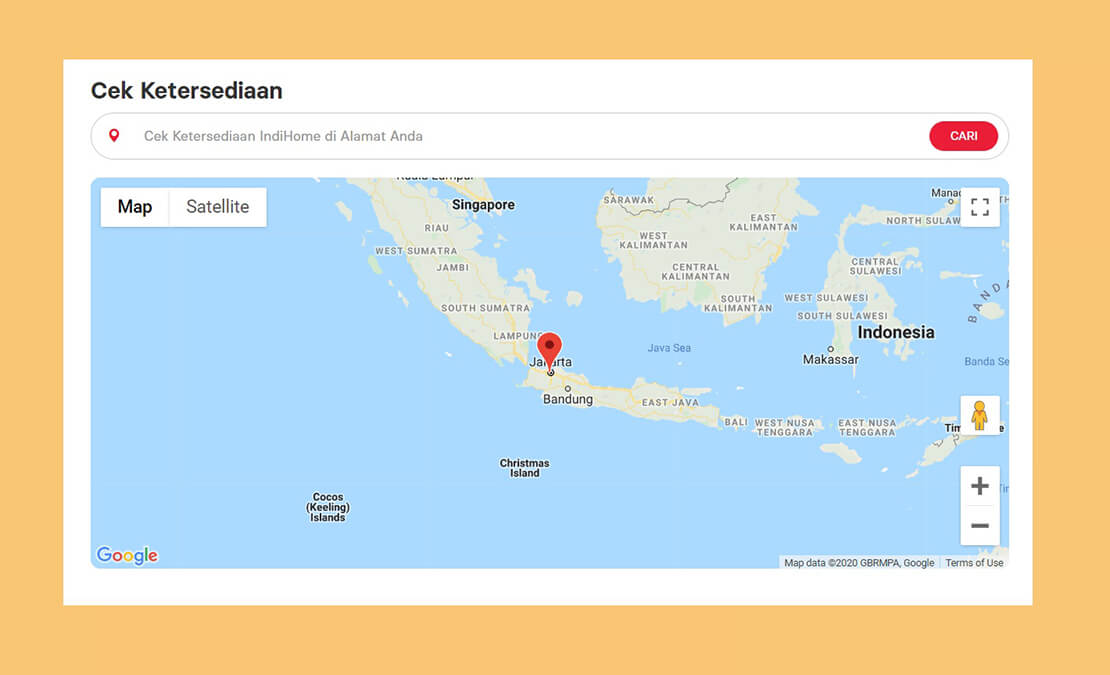Screen dimensions: 1110x675
Task: Toggle fullscreen map view
Action: pyautogui.click(x=980, y=207)
